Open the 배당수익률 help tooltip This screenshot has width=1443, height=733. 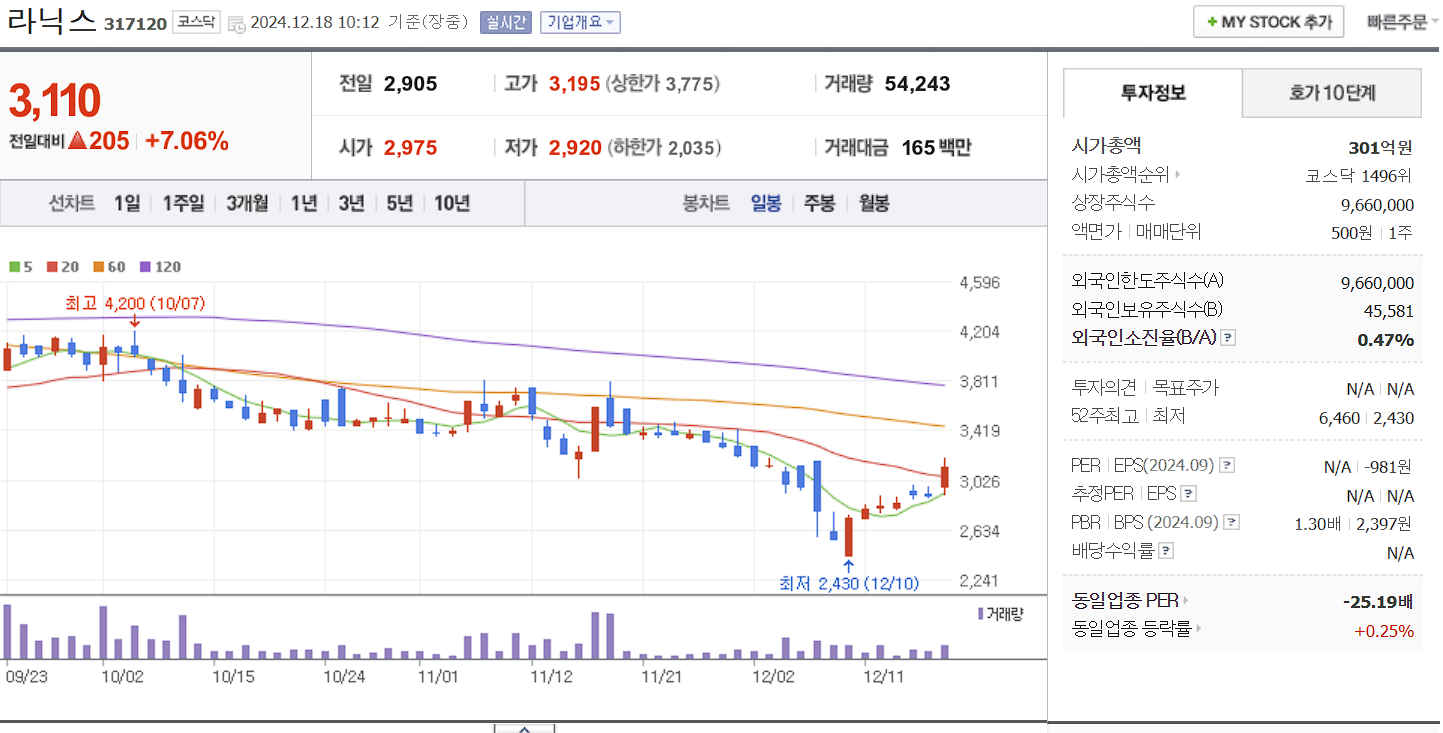point(1166,552)
